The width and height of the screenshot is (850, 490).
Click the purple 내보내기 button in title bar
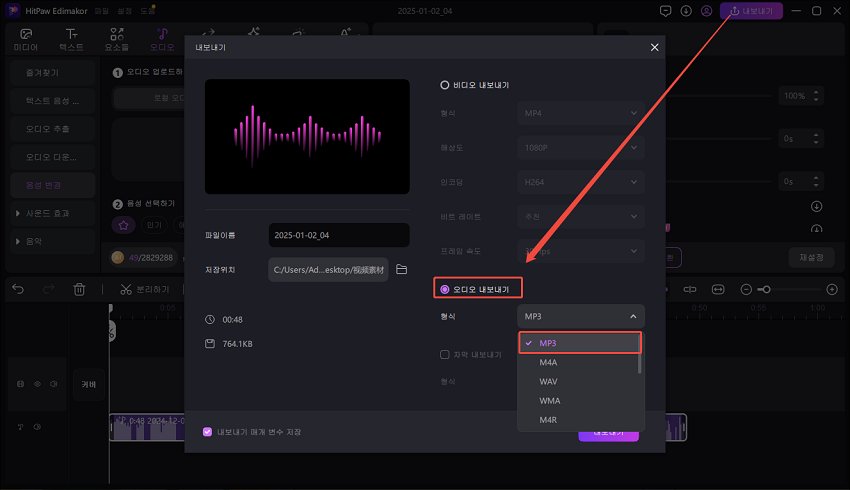coord(750,11)
